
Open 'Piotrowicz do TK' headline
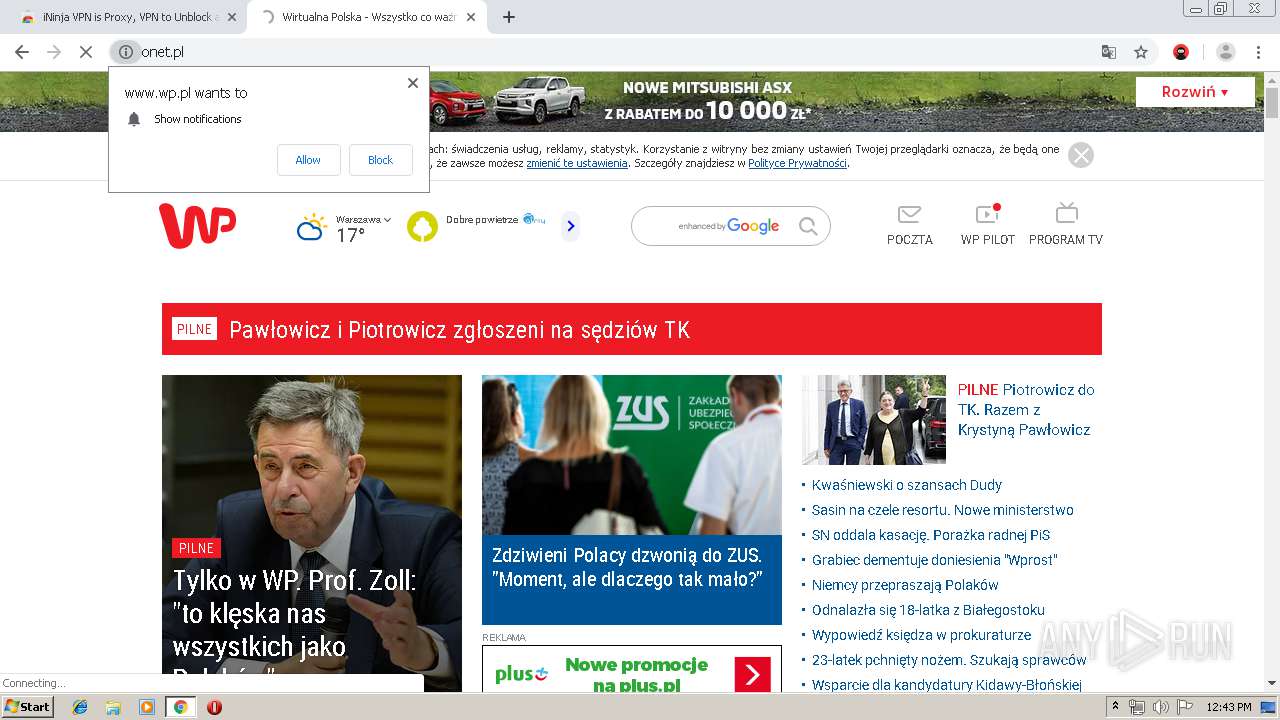point(1026,410)
